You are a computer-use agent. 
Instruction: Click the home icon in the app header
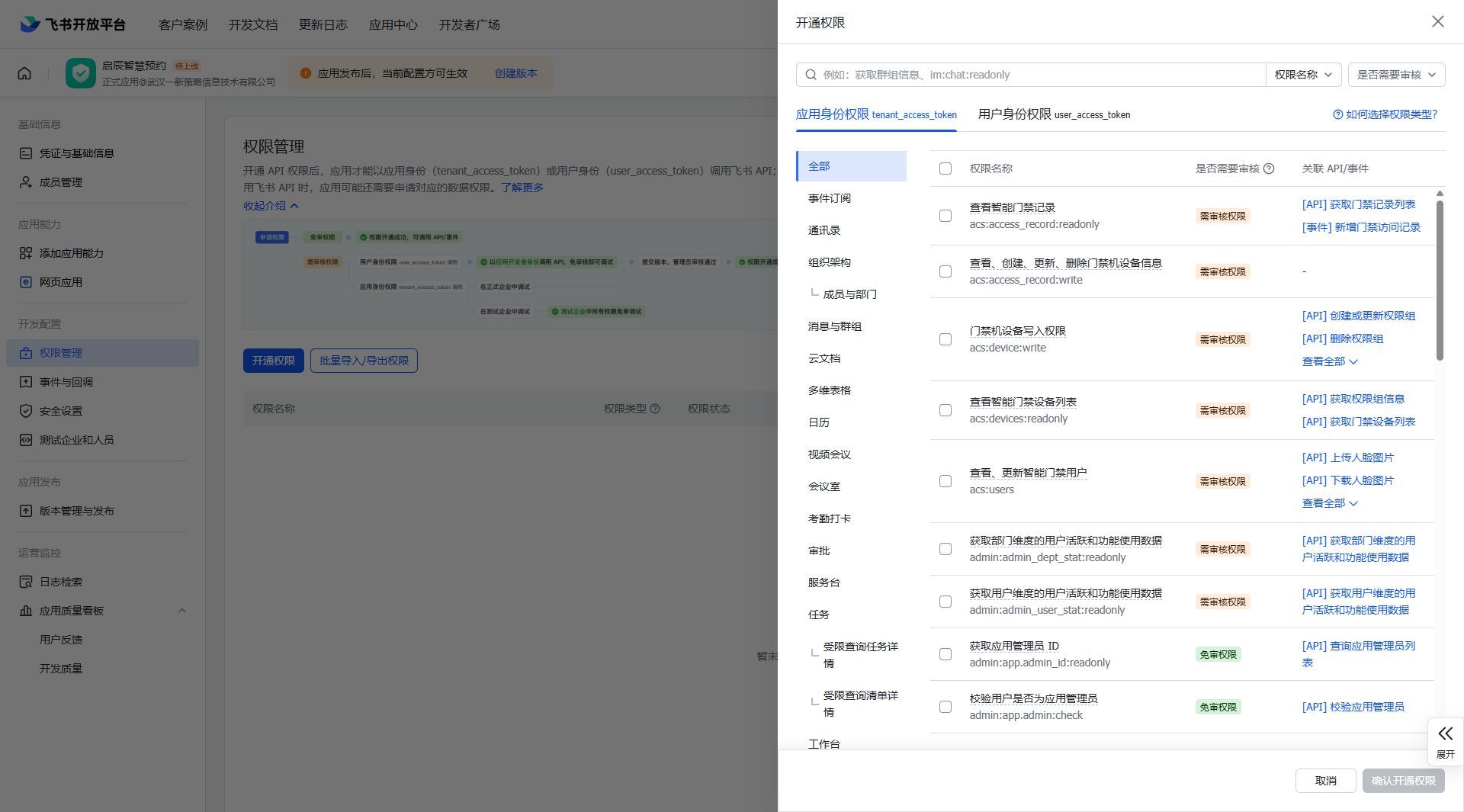tap(24, 73)
